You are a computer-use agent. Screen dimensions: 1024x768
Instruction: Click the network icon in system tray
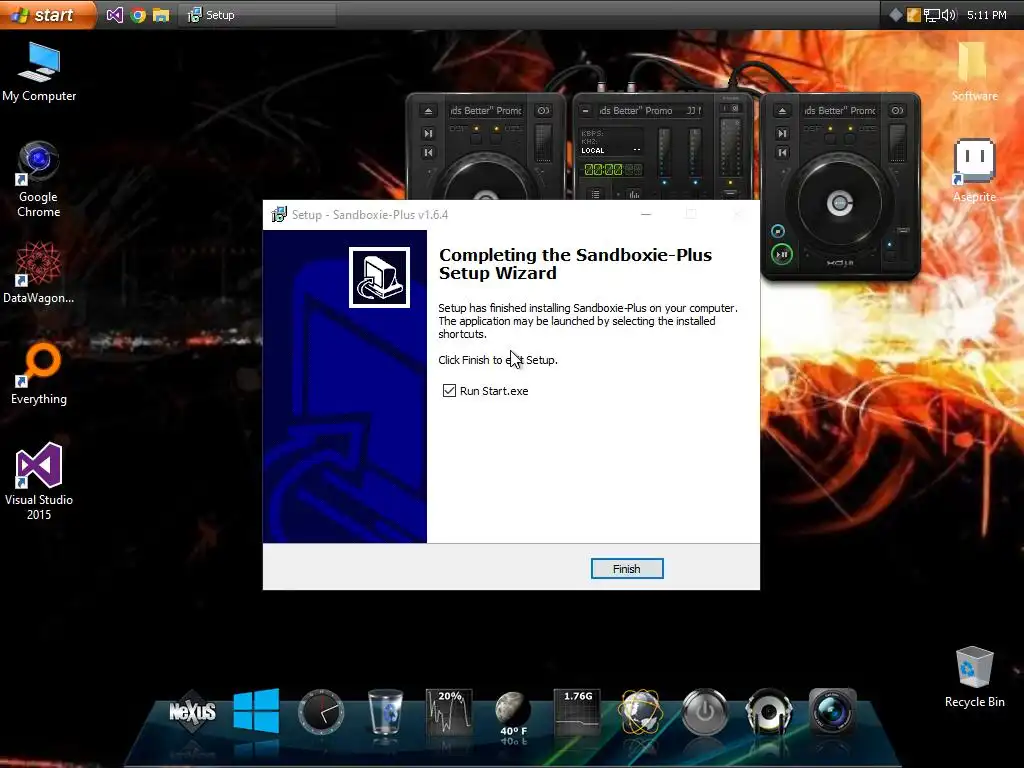tap(931, 14)
